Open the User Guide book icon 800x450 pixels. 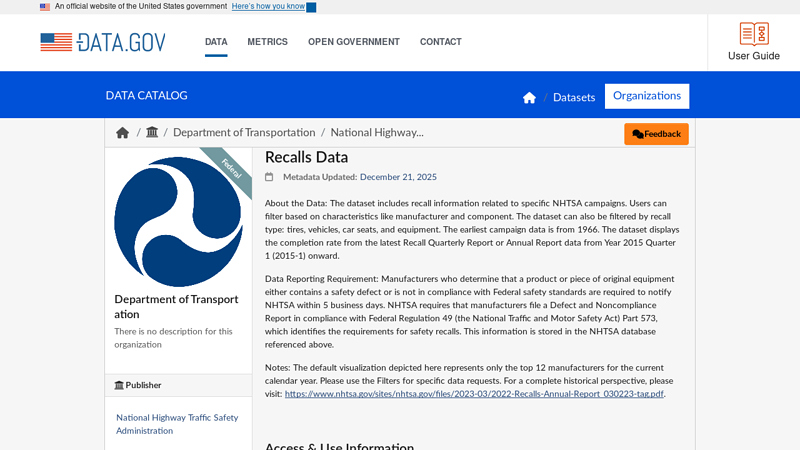point(754,34)
